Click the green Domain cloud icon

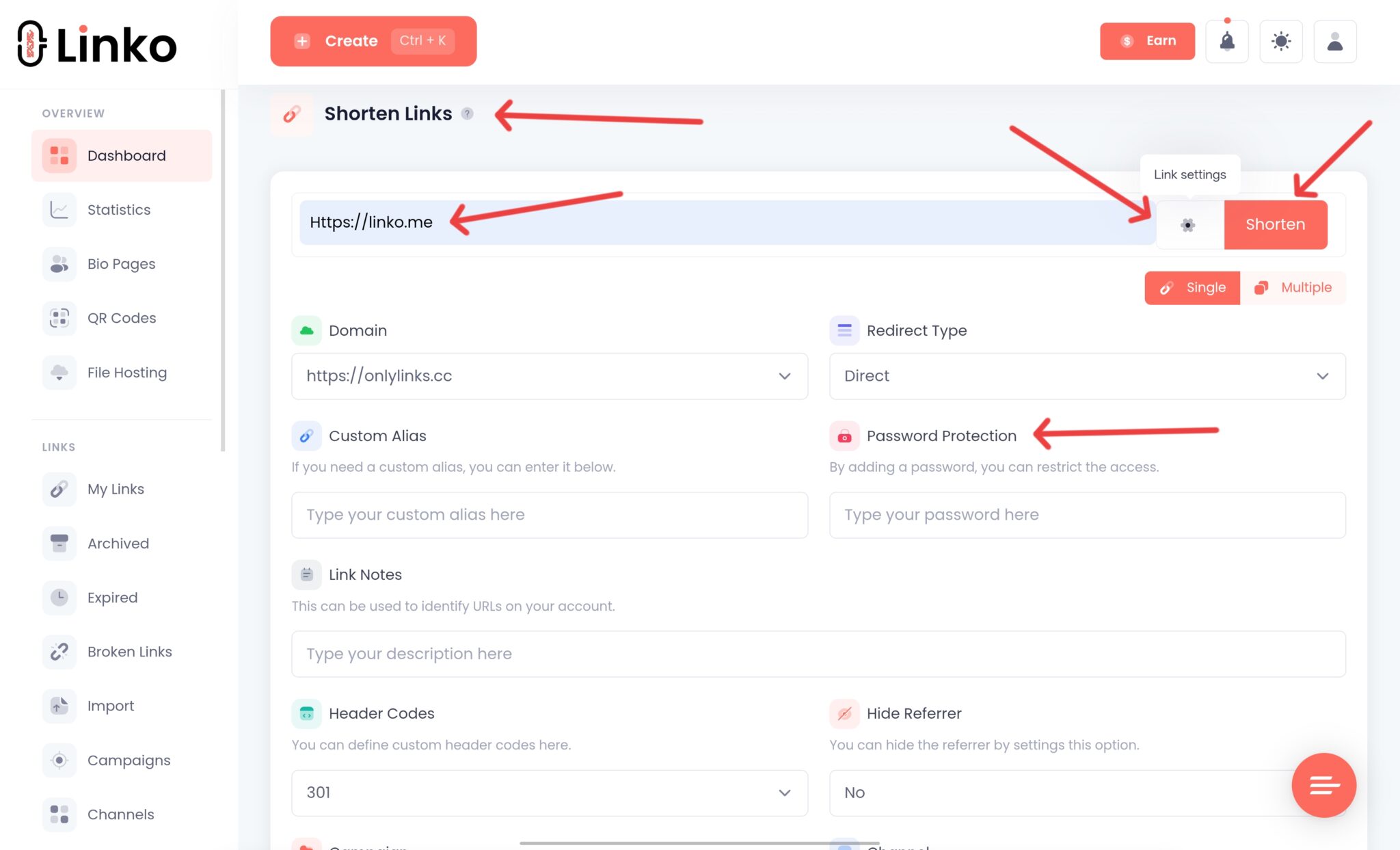[306, 330]
